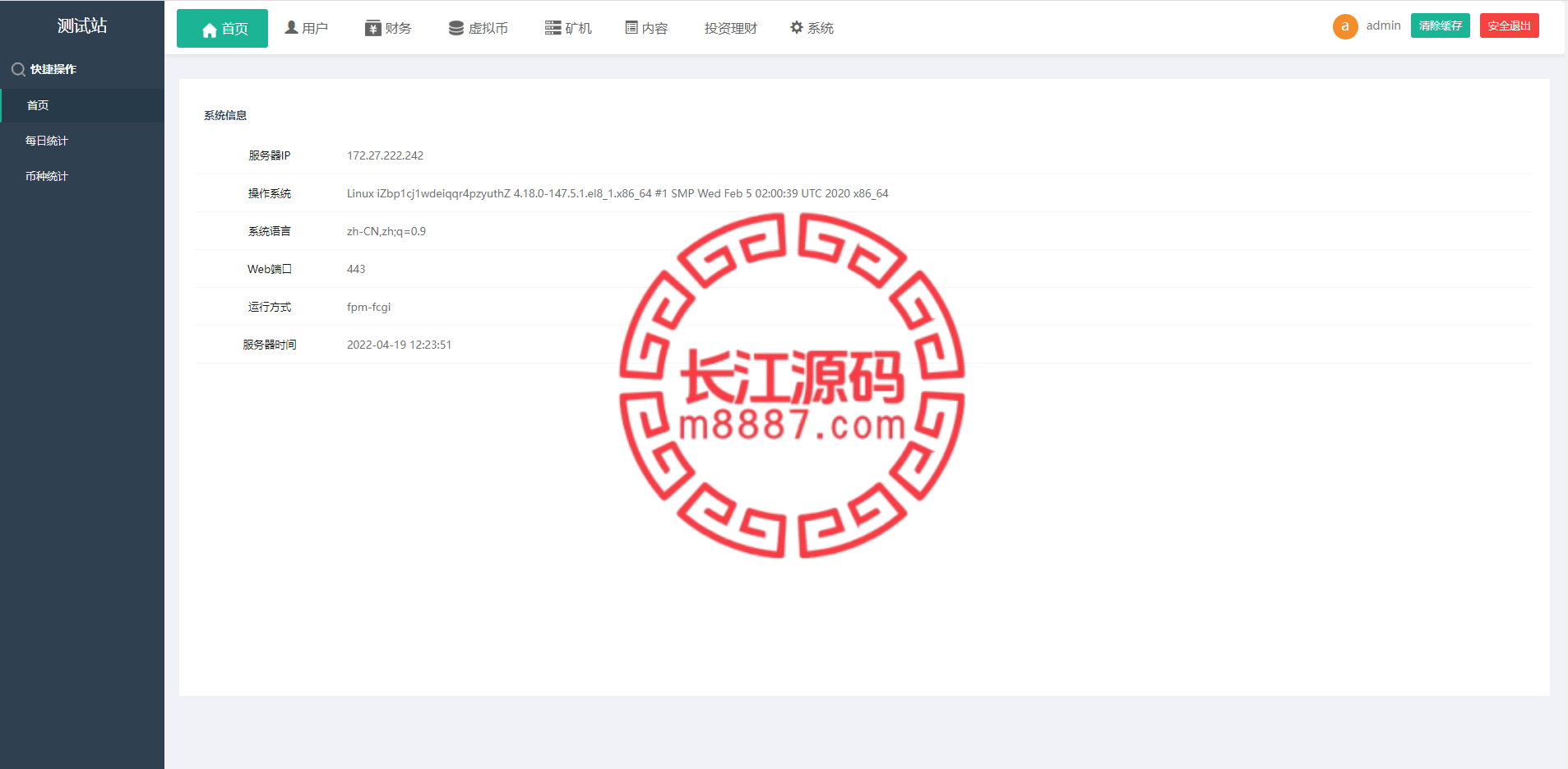Click the server rack icon beside 矿机

point(553,28)
